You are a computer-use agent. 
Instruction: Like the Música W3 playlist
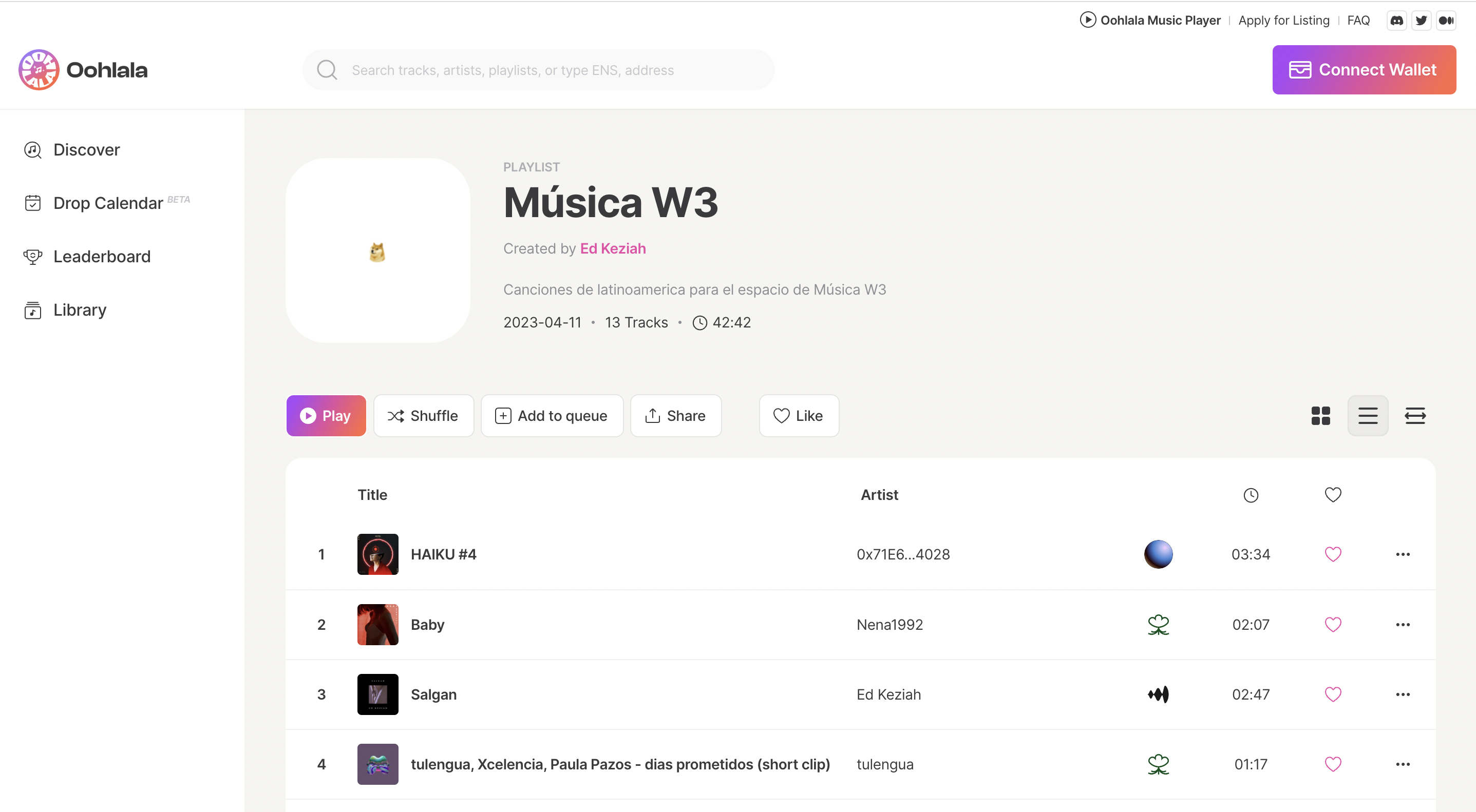(x=798, y=416)
